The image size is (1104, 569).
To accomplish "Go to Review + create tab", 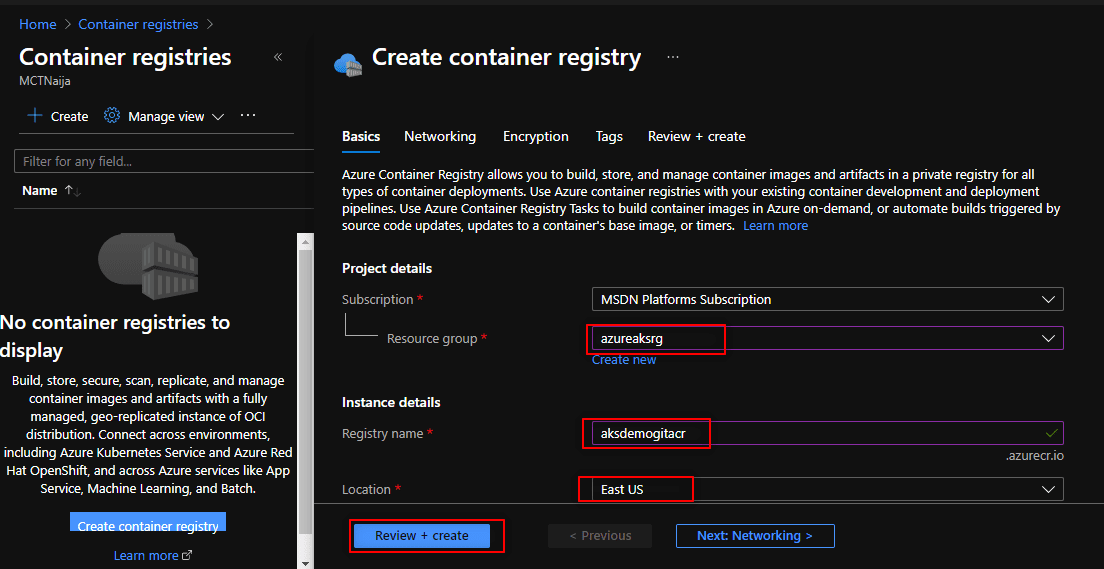I will 696,137.
